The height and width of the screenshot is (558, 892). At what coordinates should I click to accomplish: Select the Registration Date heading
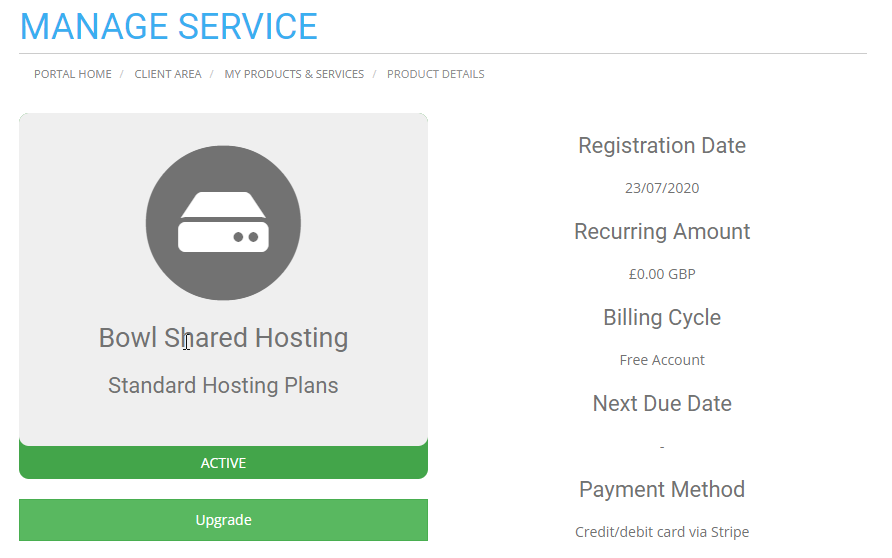tap(662, 146)
